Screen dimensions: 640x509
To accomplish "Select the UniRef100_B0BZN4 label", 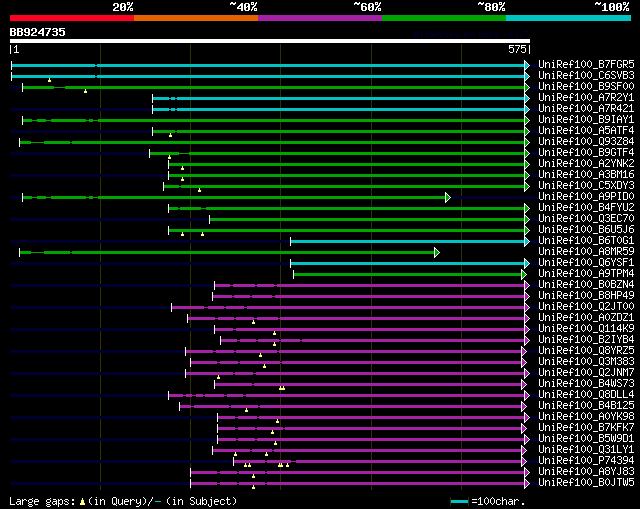I will [586, 285].
